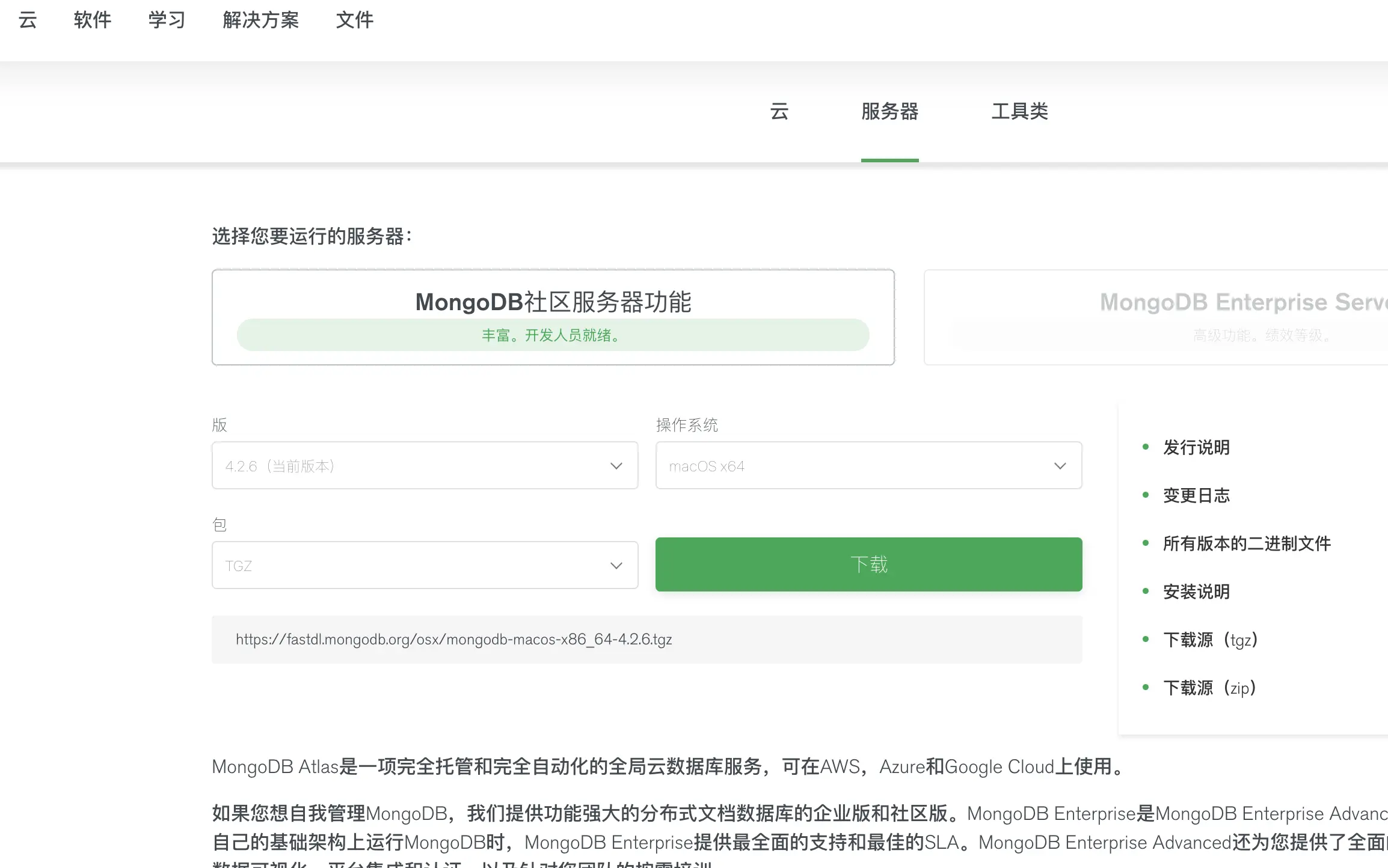Open the 软件 top menu

tap(92, 20)
